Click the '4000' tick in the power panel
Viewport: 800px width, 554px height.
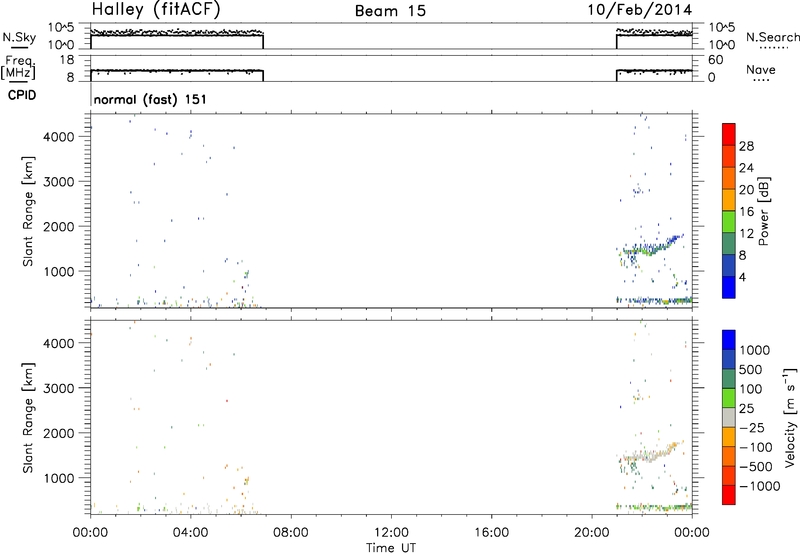coord(59,137)
